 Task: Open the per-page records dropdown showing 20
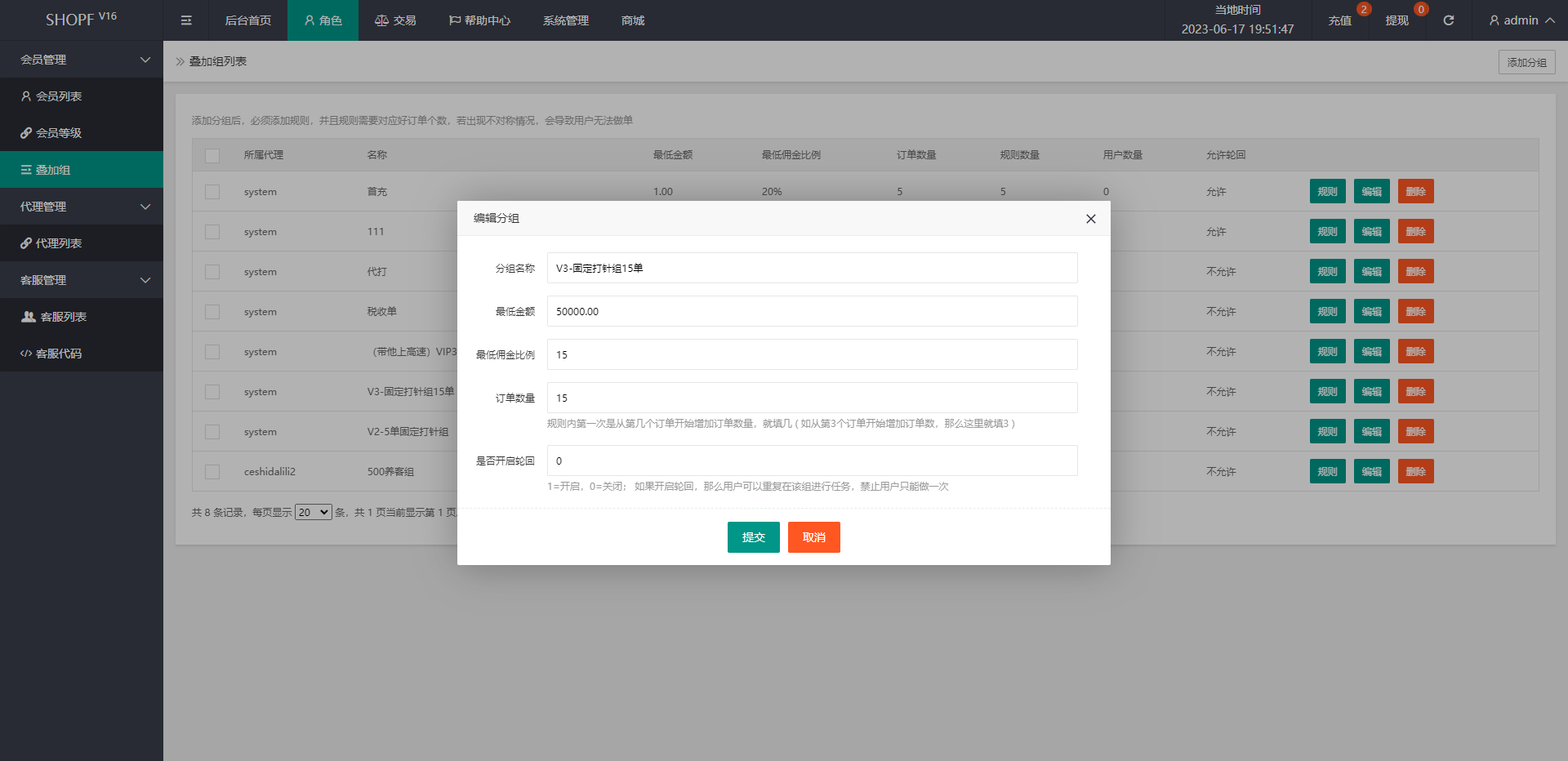(x=313, y=512)
